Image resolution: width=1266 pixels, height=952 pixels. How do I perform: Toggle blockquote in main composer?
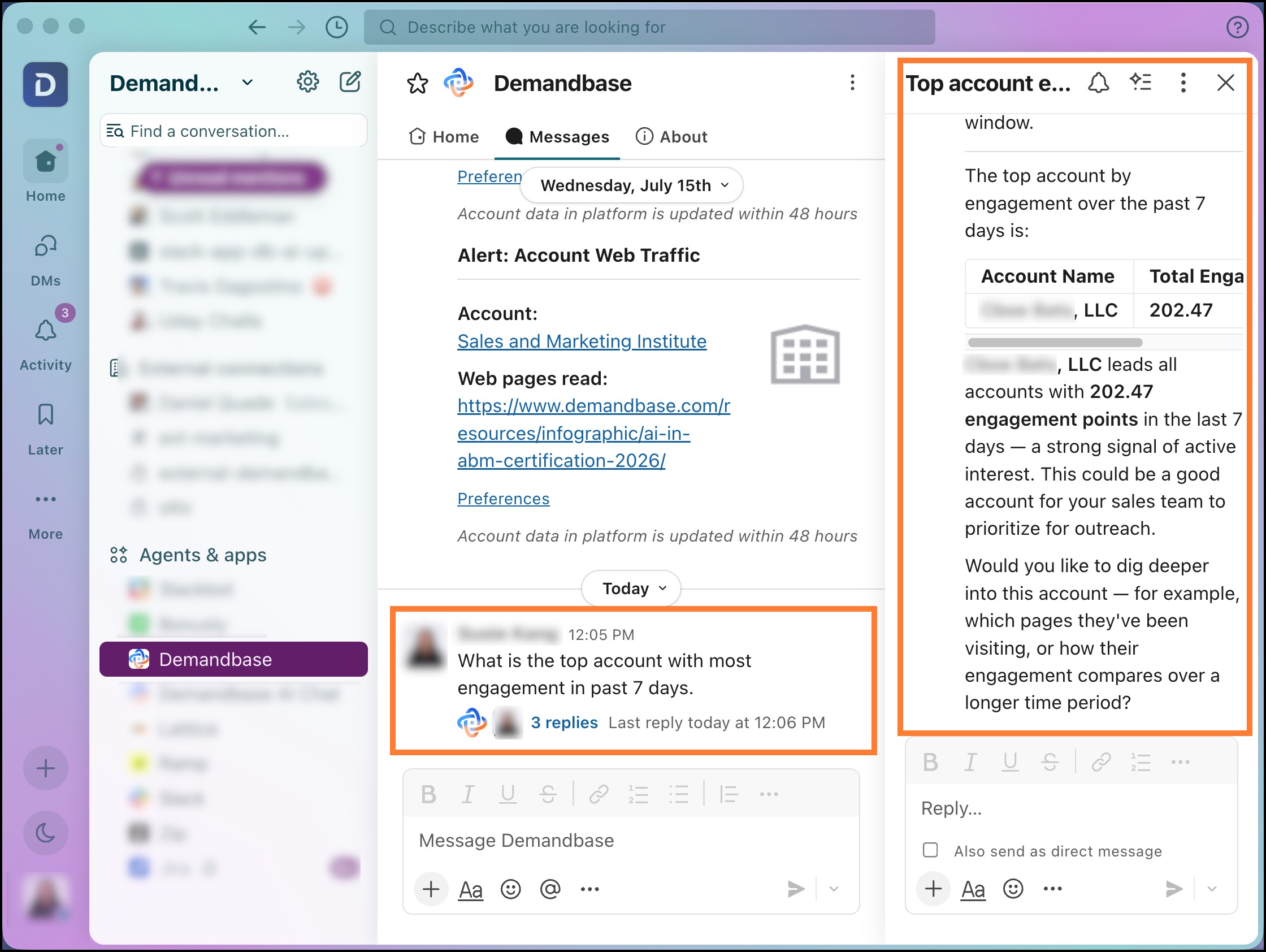(x=729, y=794)
